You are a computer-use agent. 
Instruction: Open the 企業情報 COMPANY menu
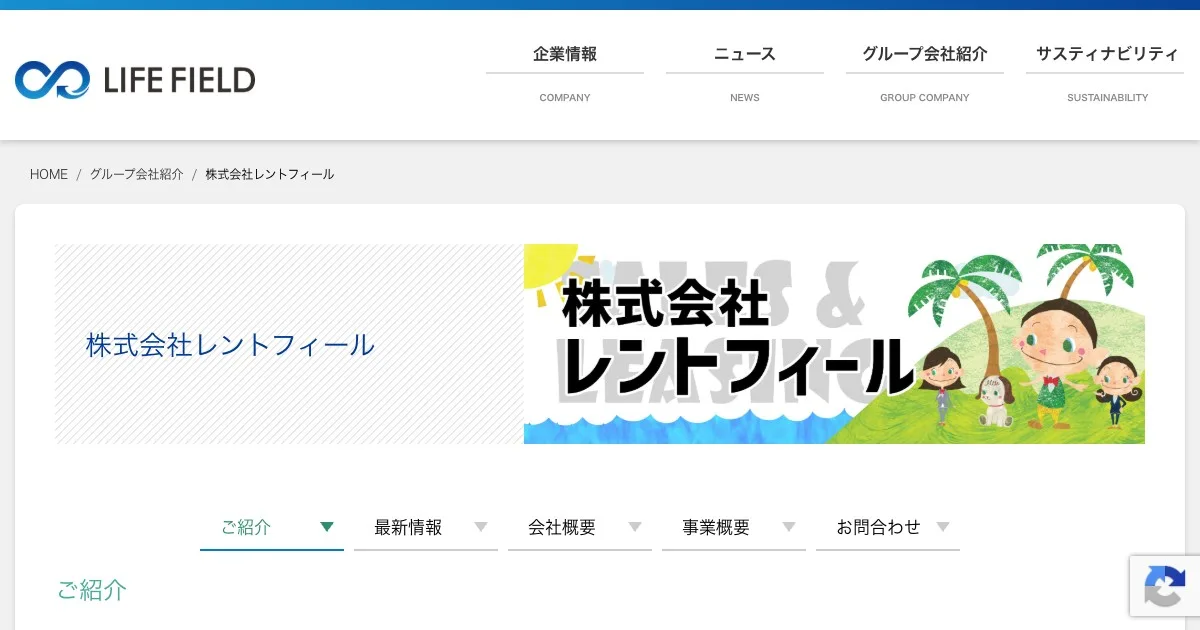coord(565,75)
